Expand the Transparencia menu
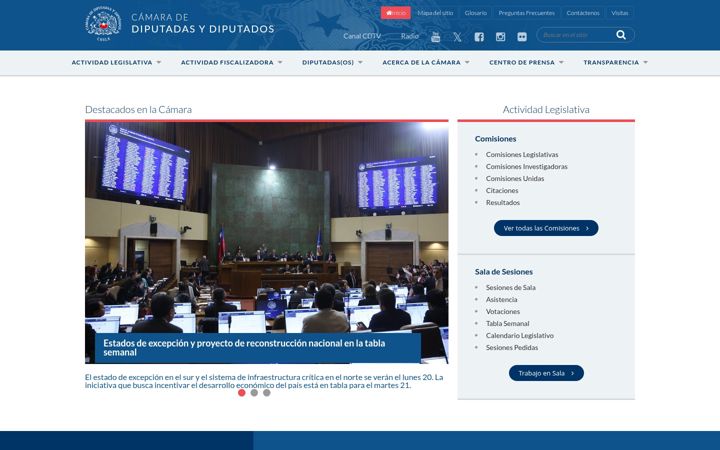This screenshot has width=720, height=450. click(x=616, y=62)
